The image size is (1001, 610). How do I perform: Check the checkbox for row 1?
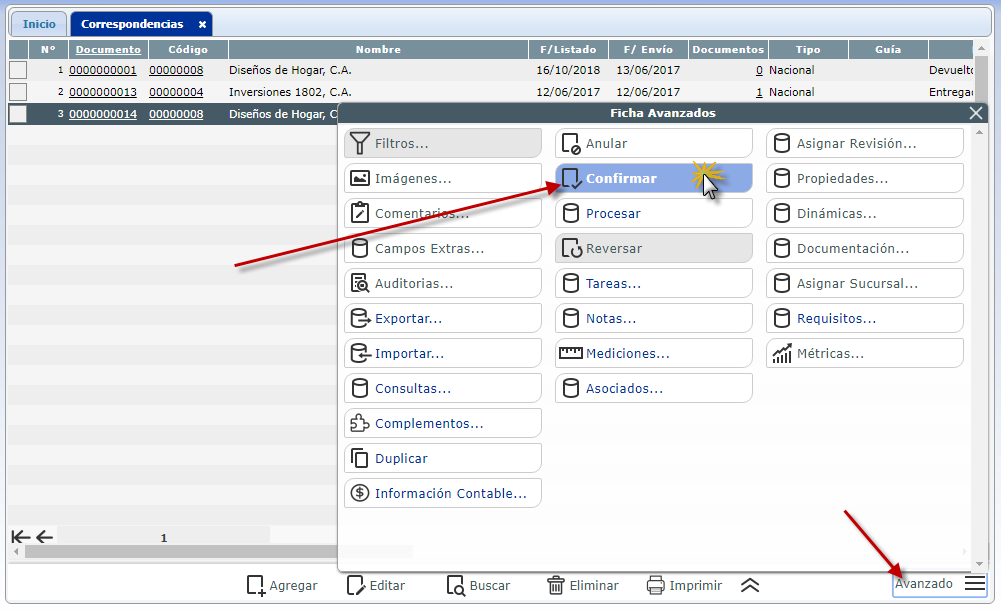[18, 70]
